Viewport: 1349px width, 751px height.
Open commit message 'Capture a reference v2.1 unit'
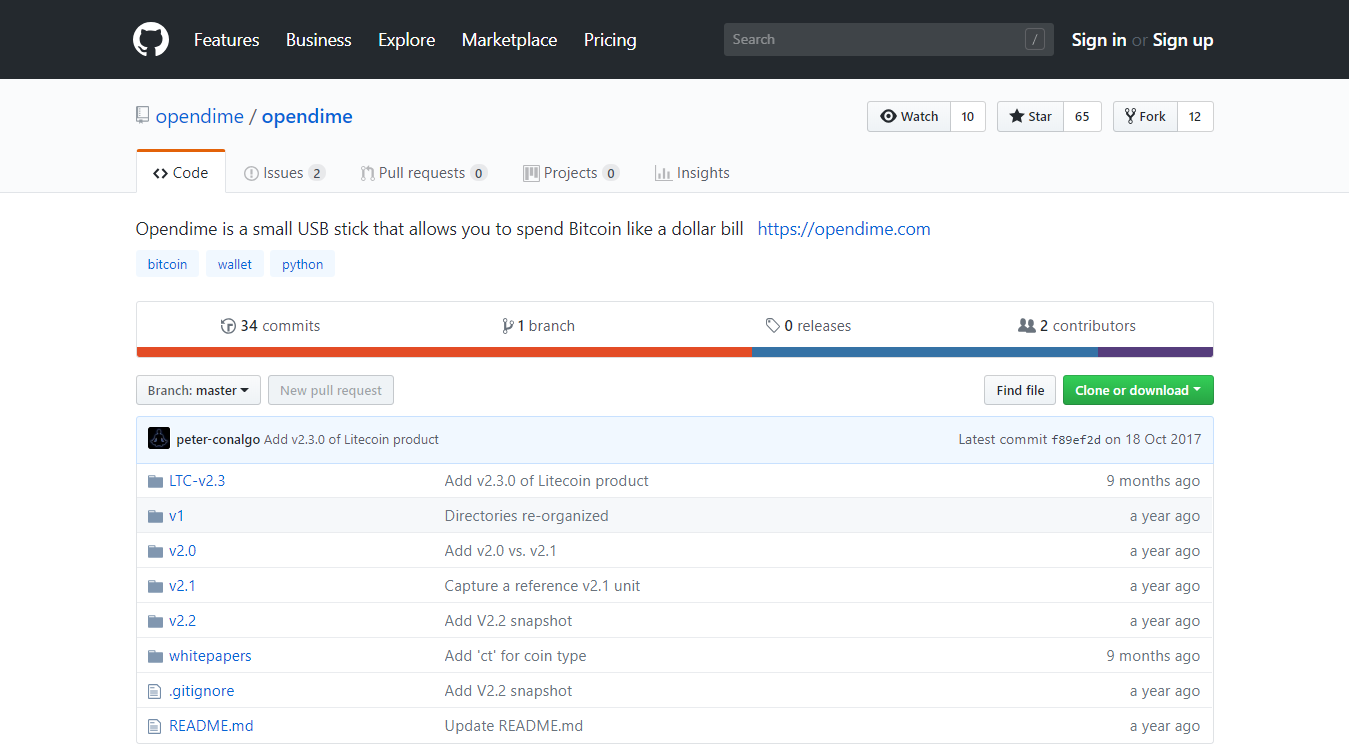coord(542,586)
